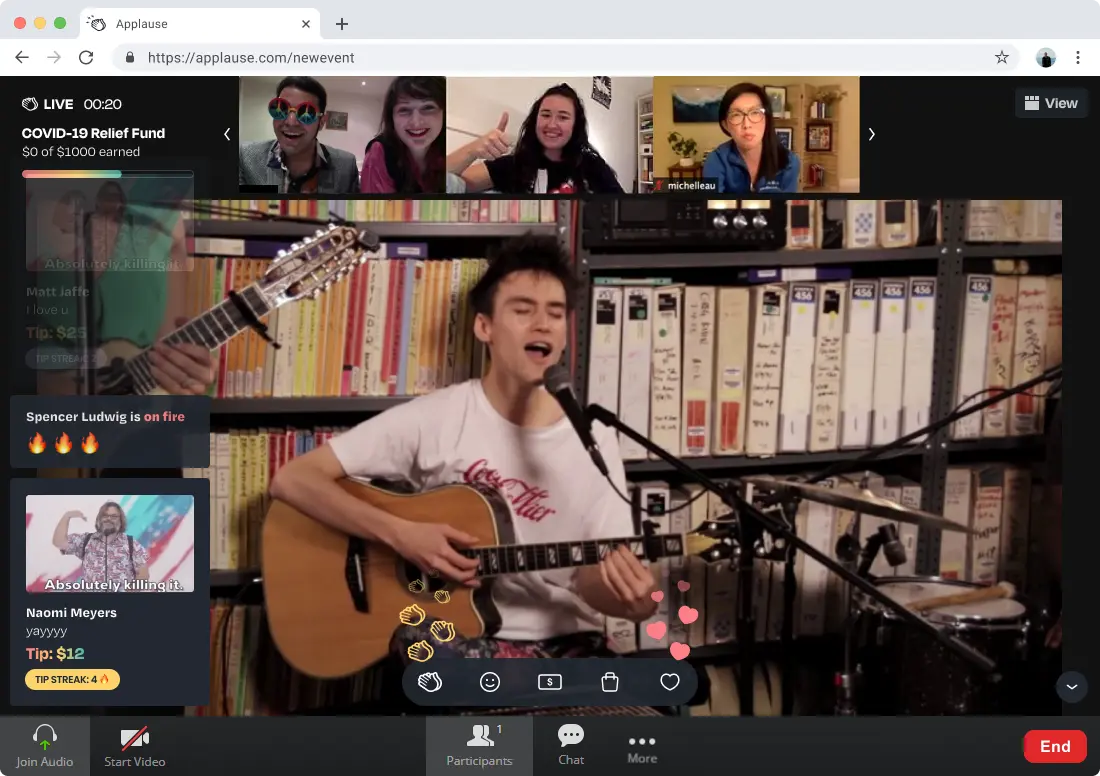The height and width of the screenshot is (776, 1100).
Task: Click the fundraising progress bar
Action: coord(108,174)
